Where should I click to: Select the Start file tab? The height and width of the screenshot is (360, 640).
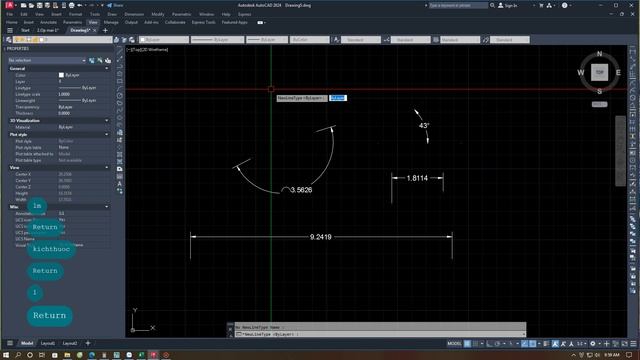(x=25, y=30)
